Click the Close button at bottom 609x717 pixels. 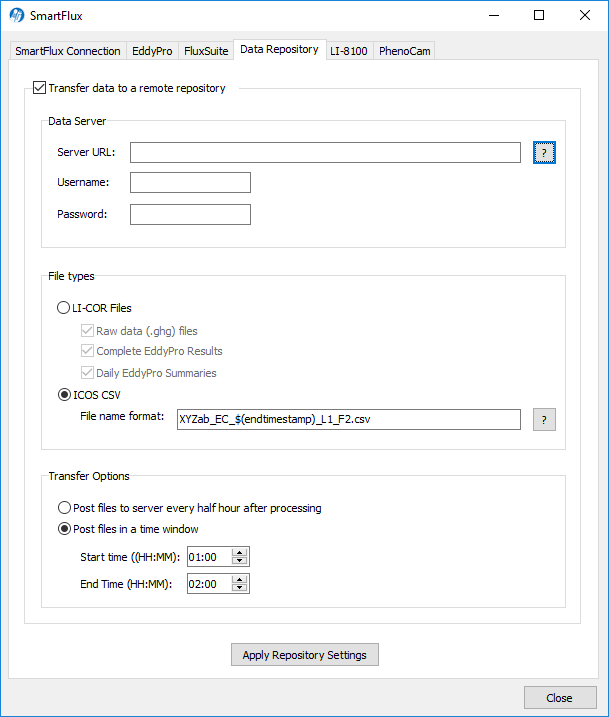560,698
